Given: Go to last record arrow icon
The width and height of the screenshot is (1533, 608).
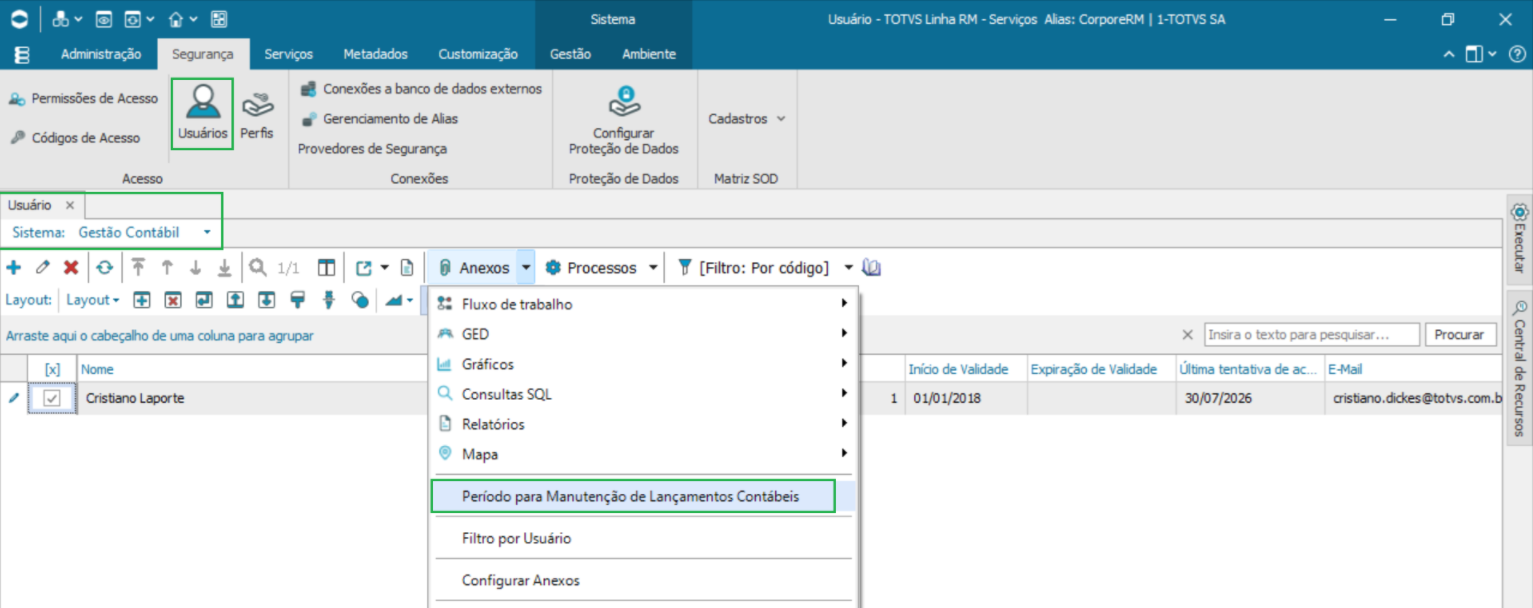Looking at the screenshot, I should tap(225, 268).
